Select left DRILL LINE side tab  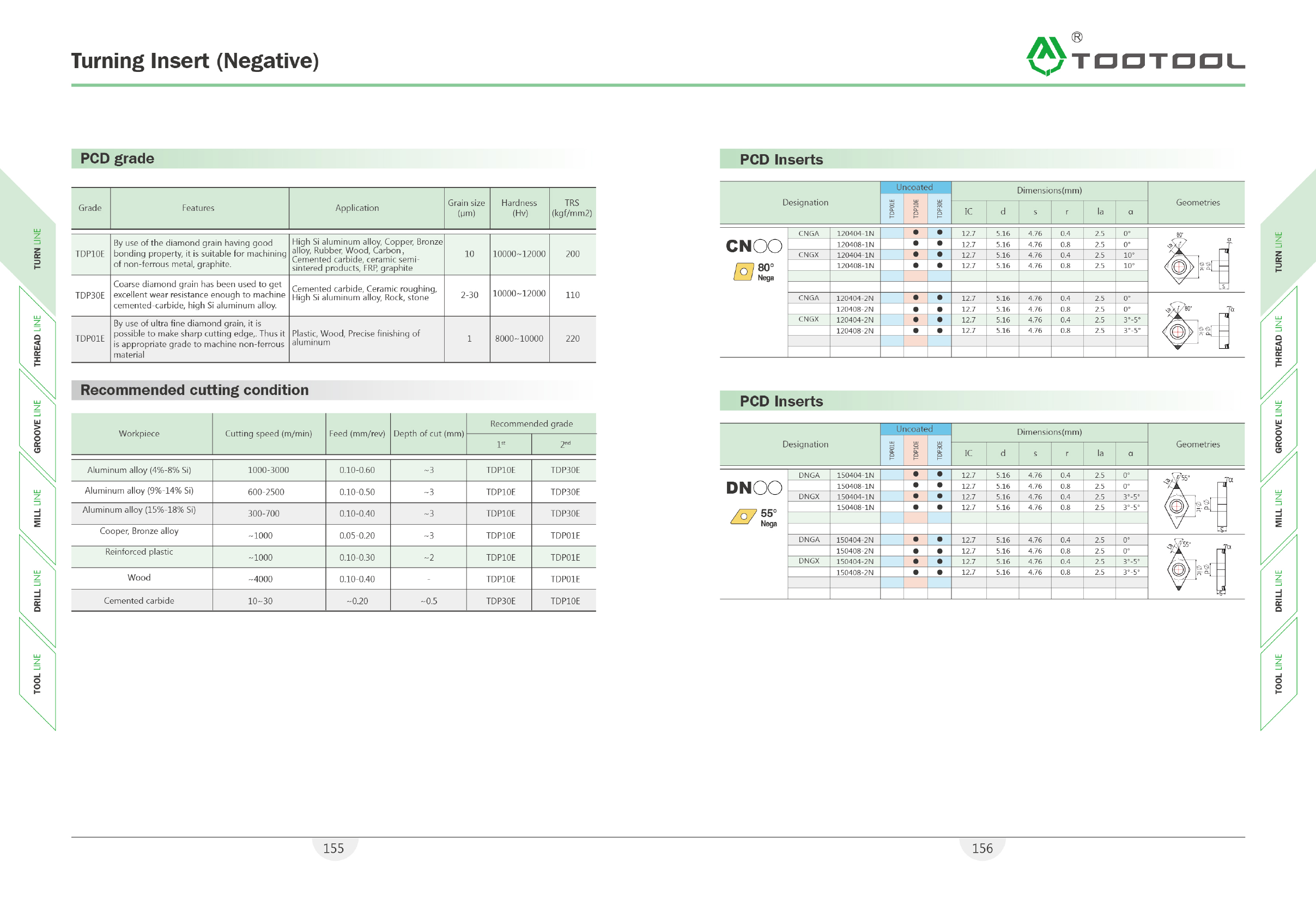tap(38, 591)
